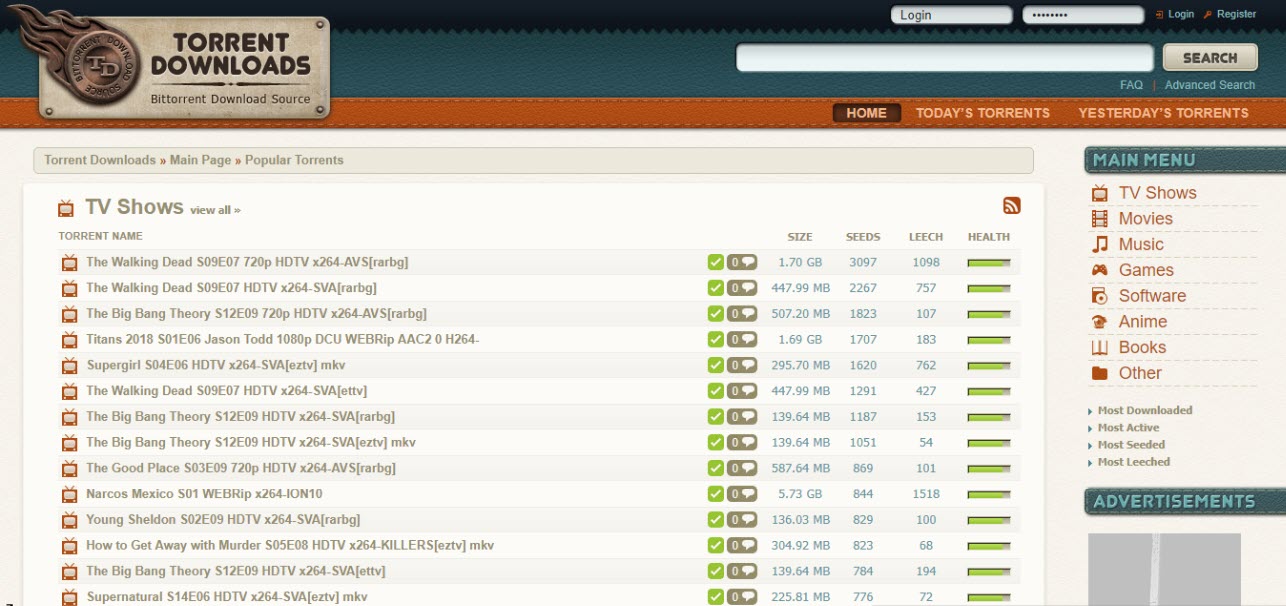Viewport: 1286px width, 606px height.
Task: Click the Music note icon in Main Menu
Action: point(1100,244)
